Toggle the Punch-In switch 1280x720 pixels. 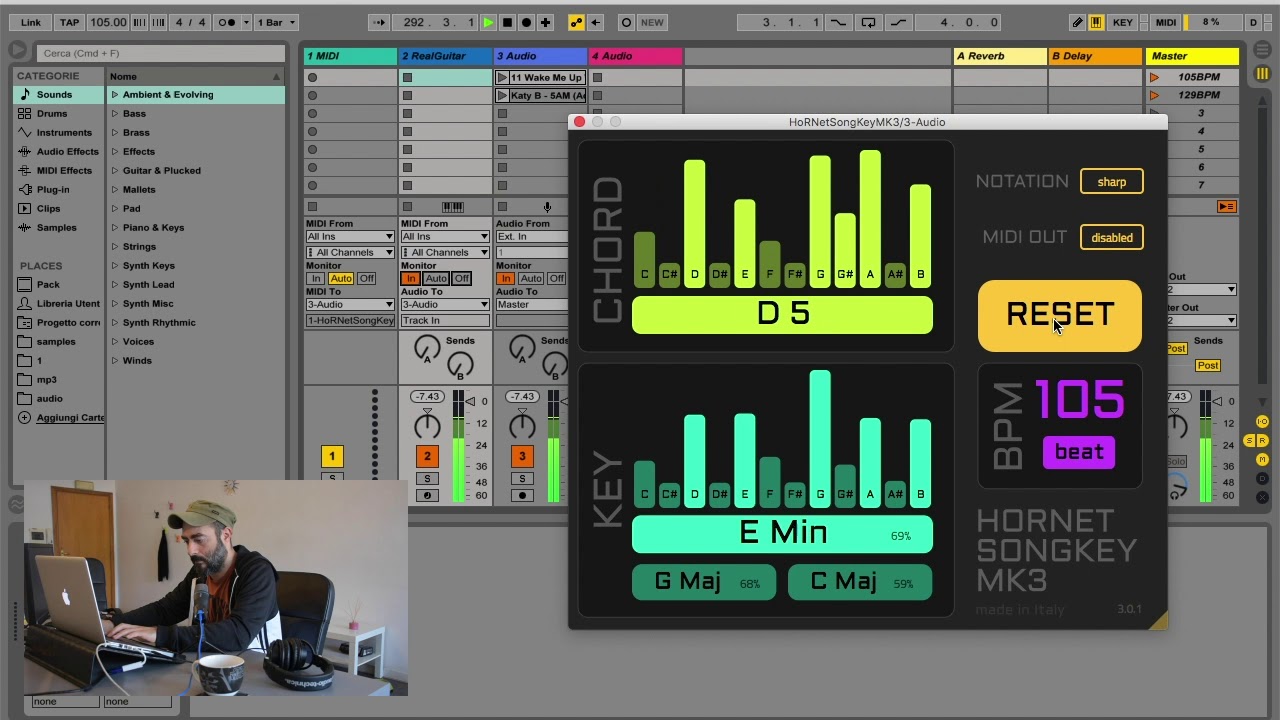837,22
